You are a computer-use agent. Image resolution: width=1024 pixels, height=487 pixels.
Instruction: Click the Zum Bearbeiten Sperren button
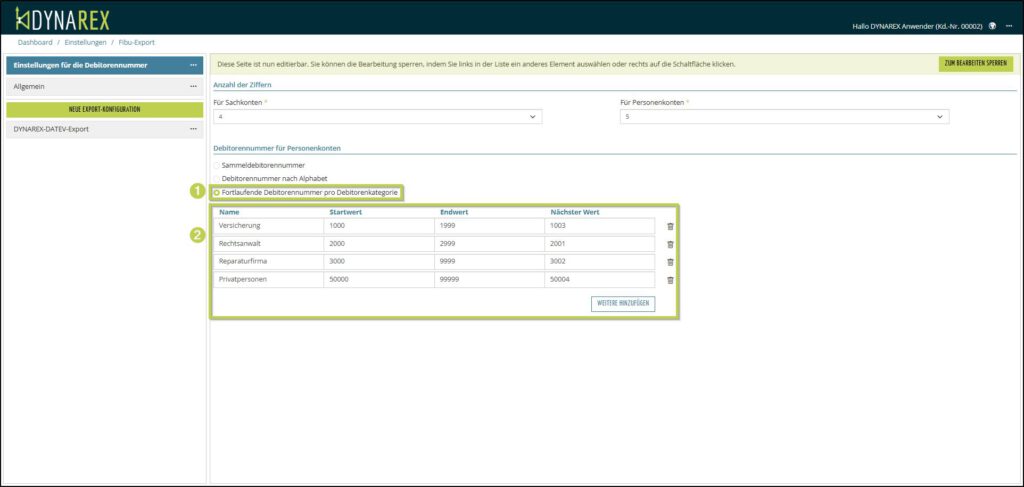(x=975, y=64)
